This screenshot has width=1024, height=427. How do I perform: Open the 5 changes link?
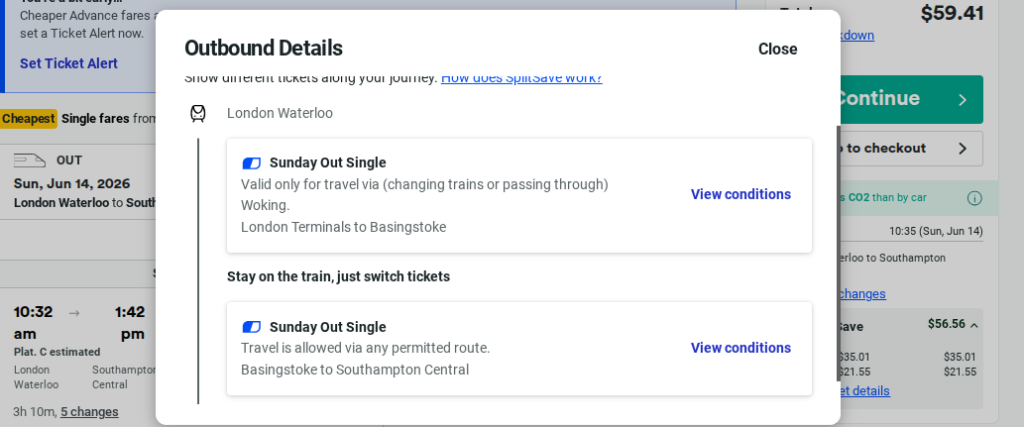(x=89, y=411)
